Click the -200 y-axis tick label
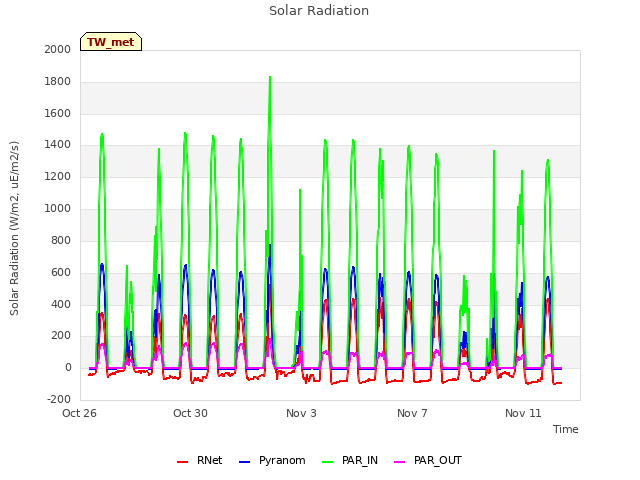The height and width of the screenshot is (480, 640). [x=59, y=400]
